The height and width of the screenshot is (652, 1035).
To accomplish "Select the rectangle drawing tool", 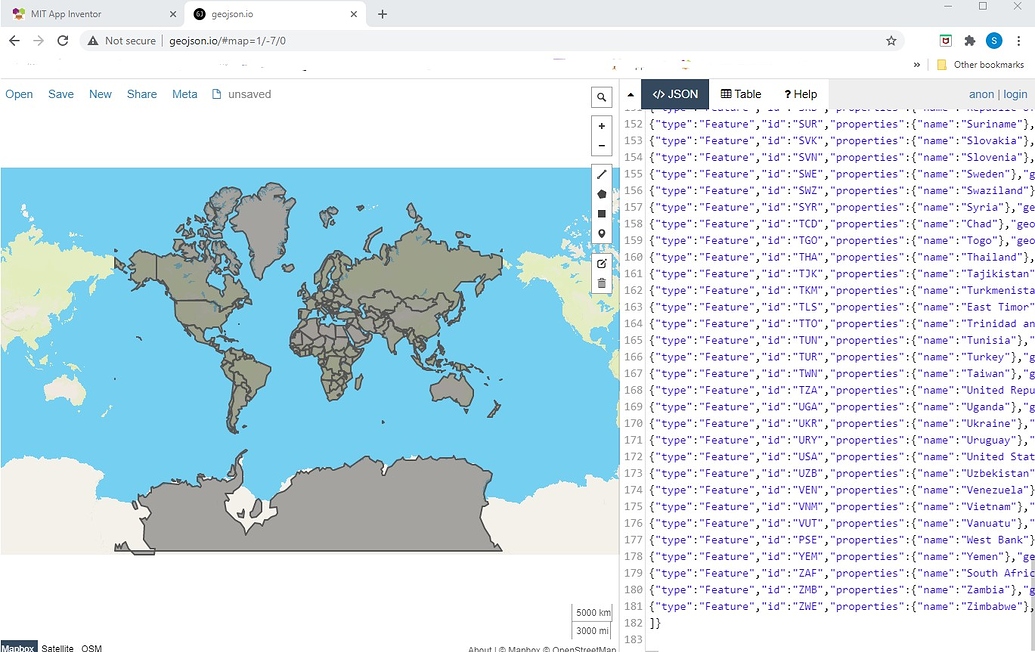I will click(601, 212).
